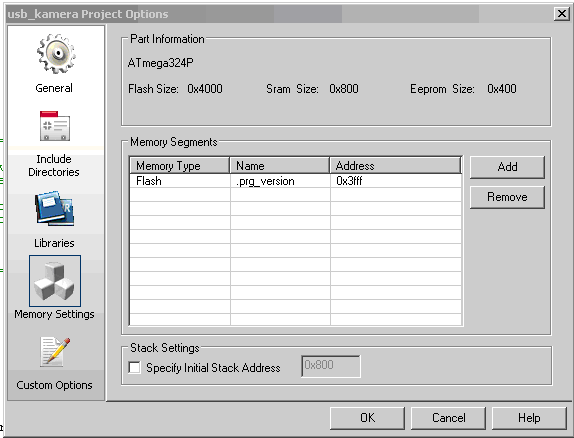
Task: Open the General gear icon
Action: click(x=56, y=54)
